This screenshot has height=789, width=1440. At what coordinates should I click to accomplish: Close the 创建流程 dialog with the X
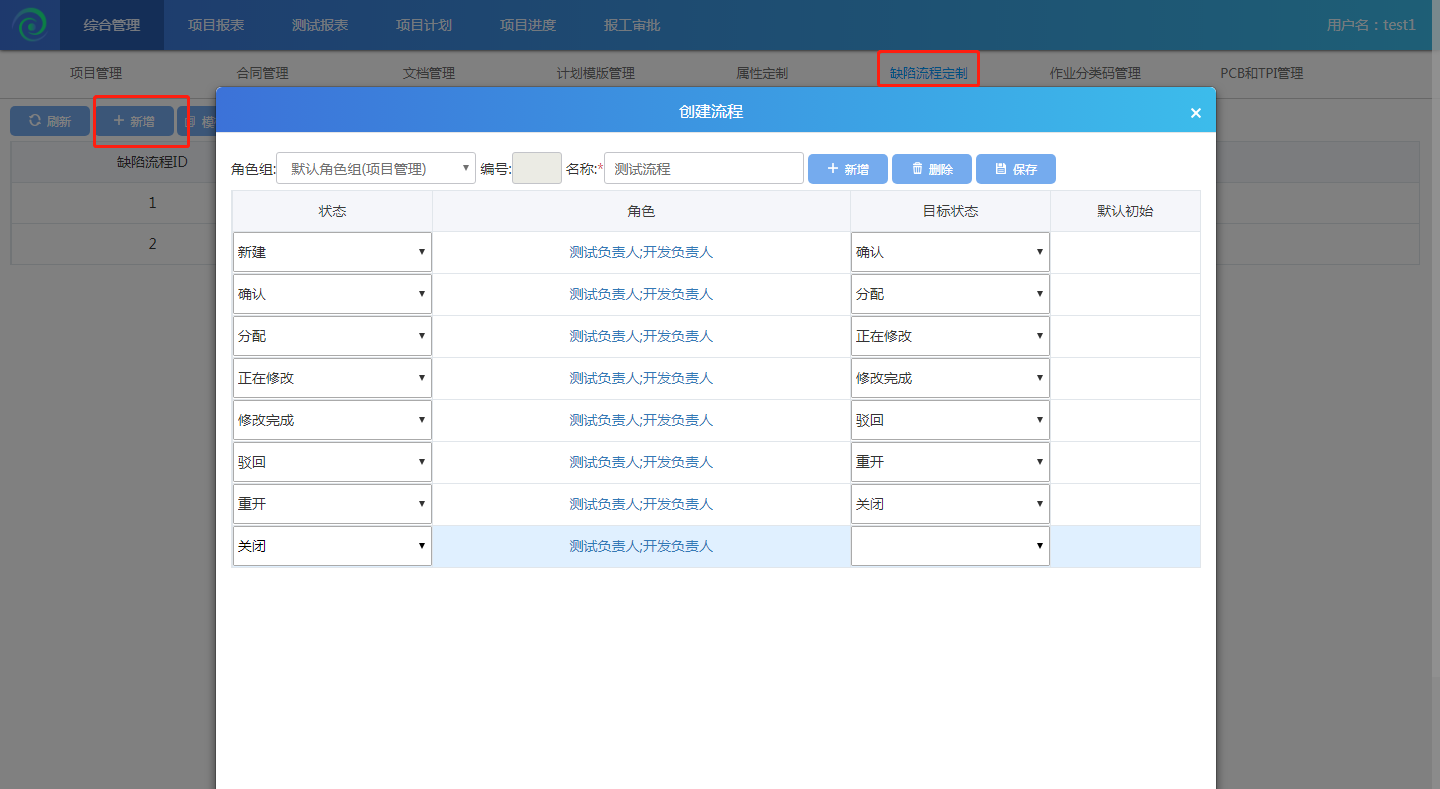[1195, 113]
